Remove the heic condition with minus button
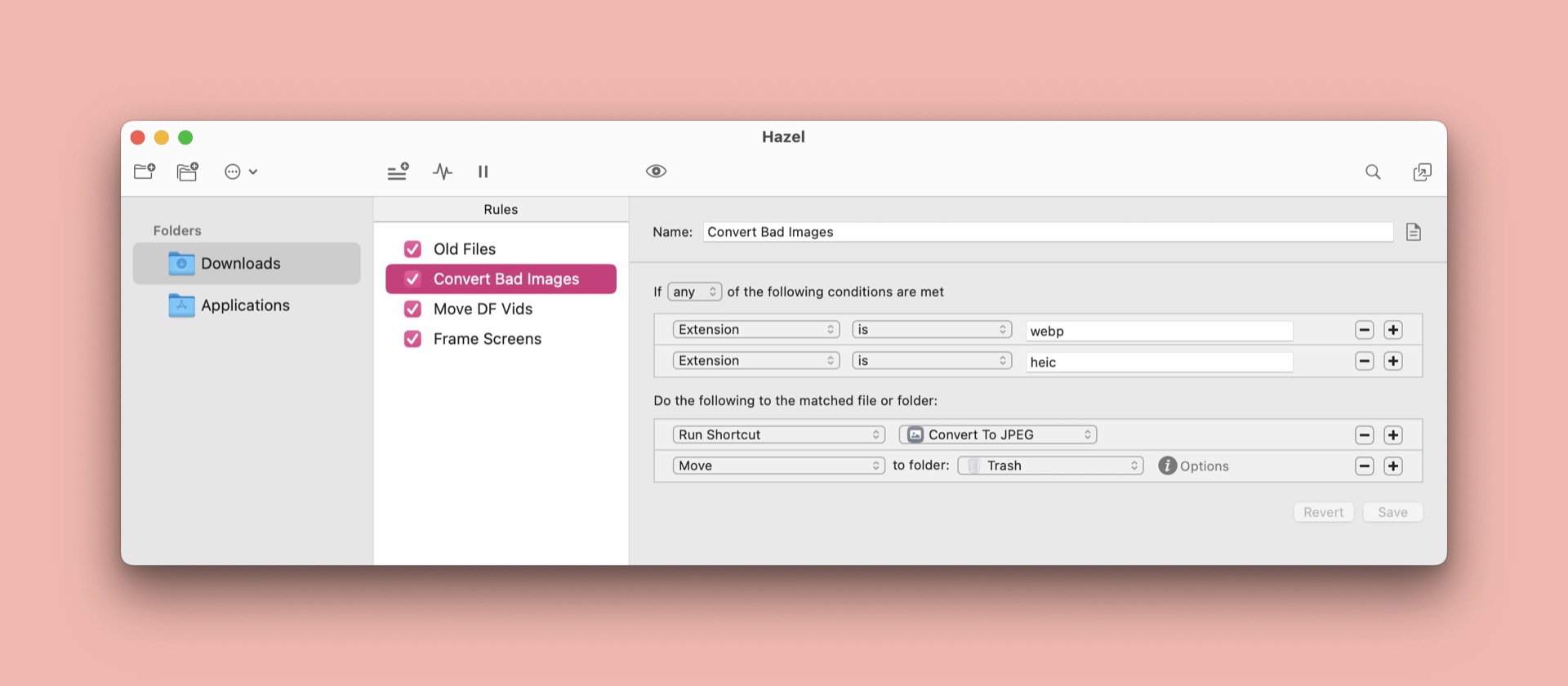 point(1365,361)
